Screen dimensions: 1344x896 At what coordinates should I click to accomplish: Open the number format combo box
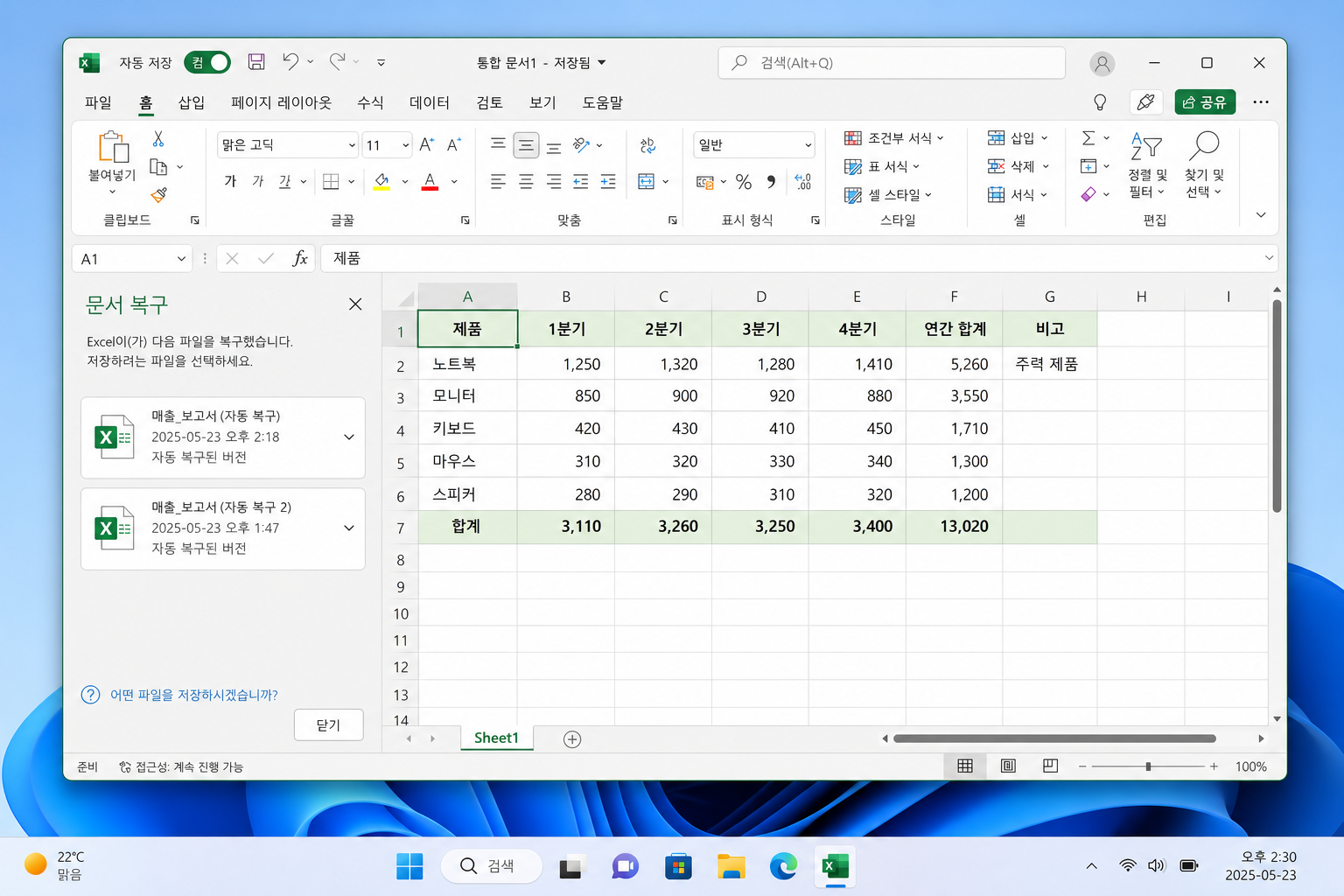click(x=754, y=145)
